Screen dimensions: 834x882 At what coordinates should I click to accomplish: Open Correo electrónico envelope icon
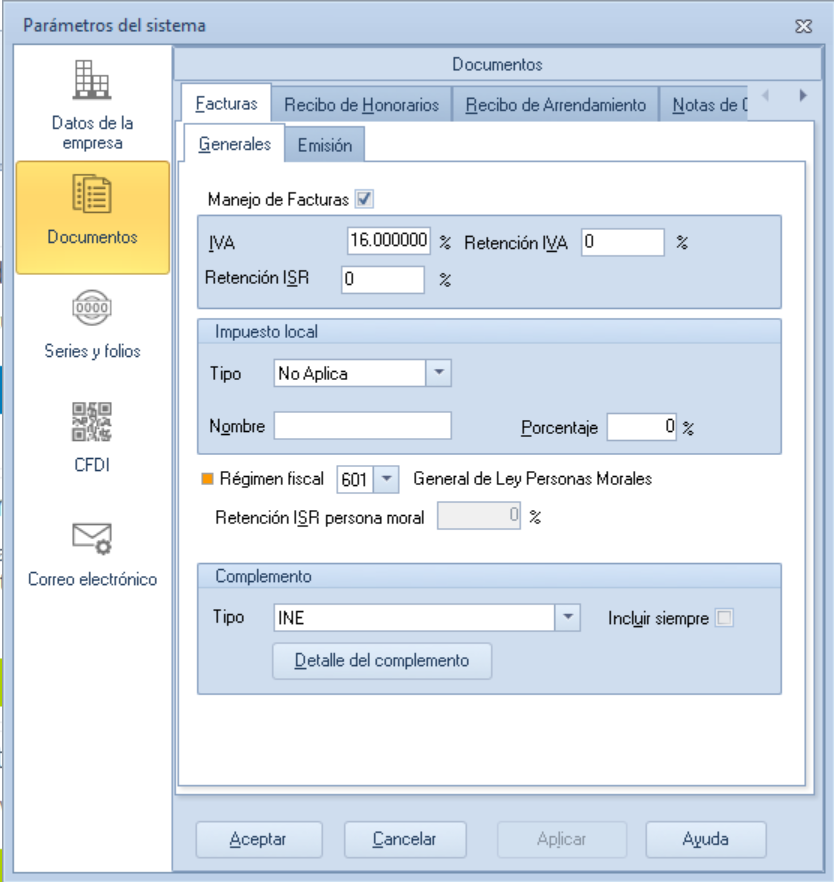(92, 538)
